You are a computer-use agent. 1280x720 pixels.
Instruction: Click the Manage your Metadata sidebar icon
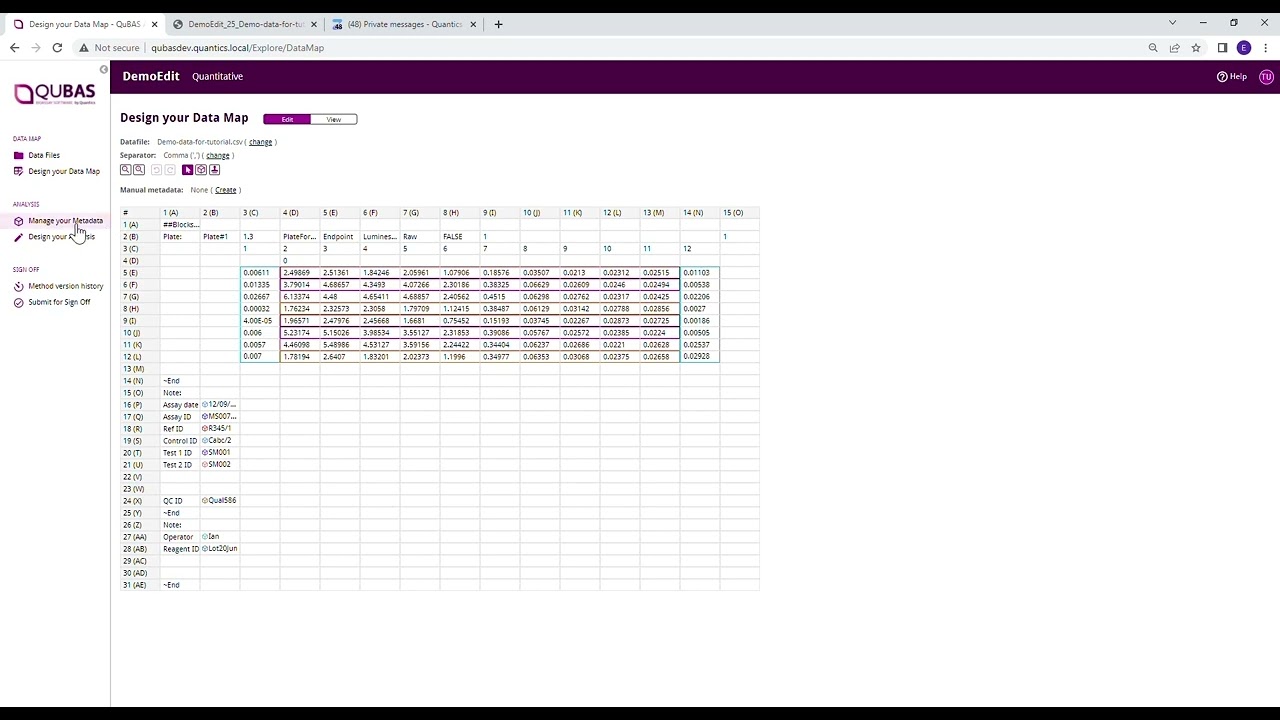coord(18,221)
